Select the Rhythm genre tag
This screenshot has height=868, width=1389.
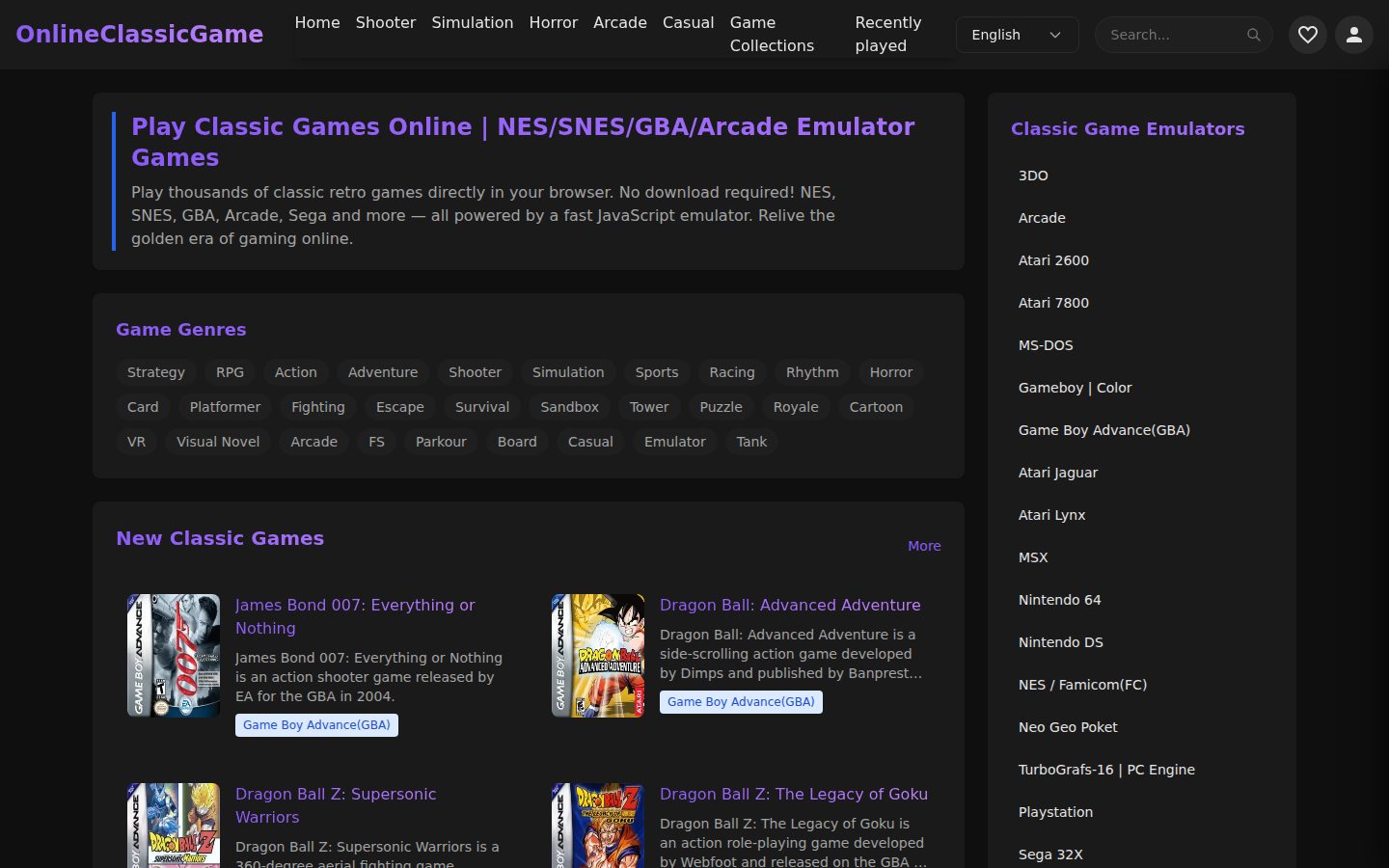pyautogui.click(x=812, y=372)
